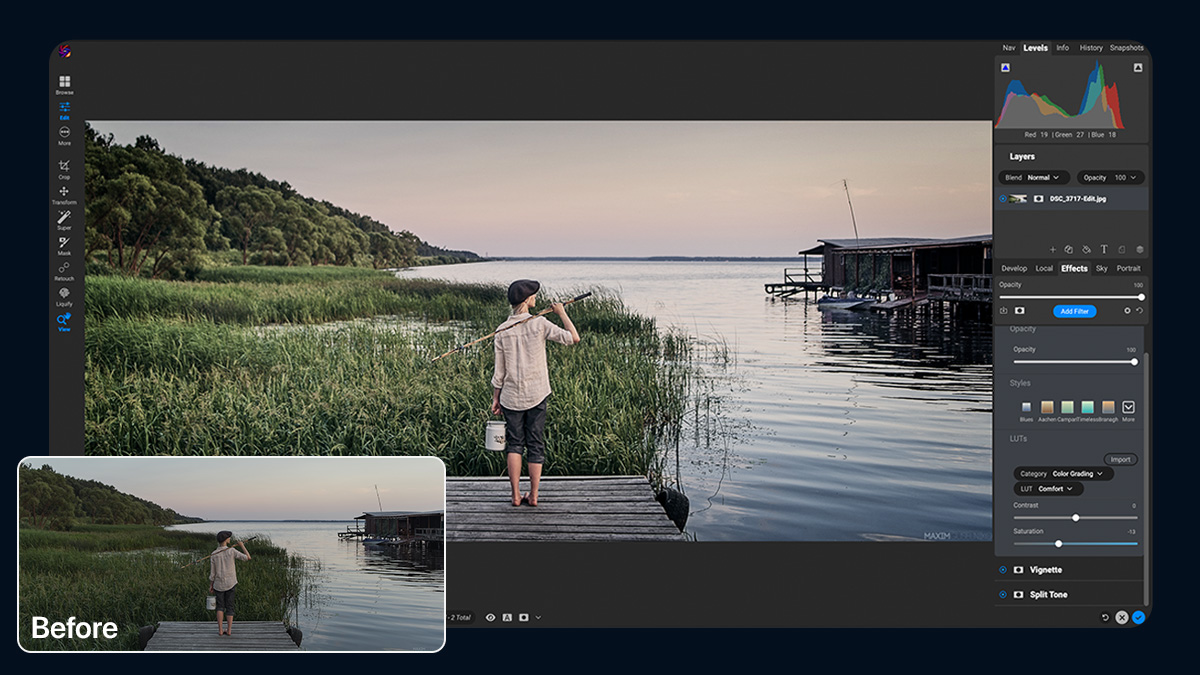Switch to the Snapshots tab
1200x675 pixels.
click(x=1126, y=48)
